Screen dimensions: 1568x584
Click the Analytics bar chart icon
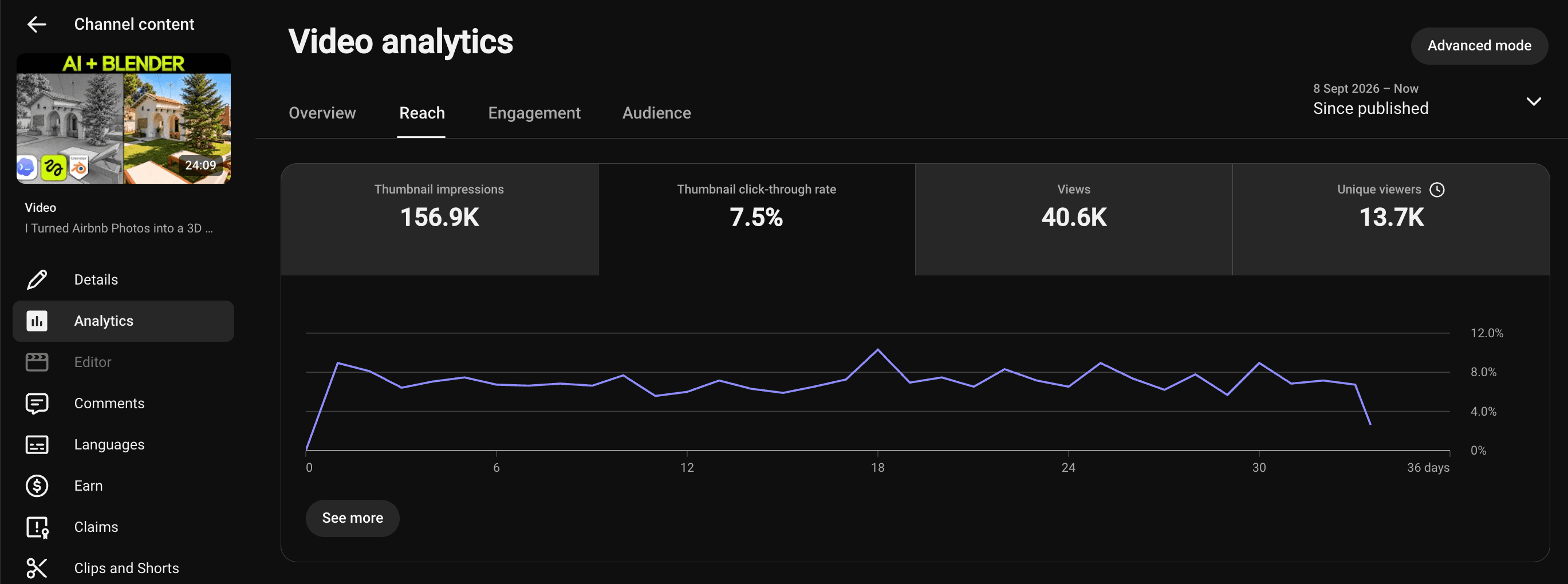[x=37, y=321]
